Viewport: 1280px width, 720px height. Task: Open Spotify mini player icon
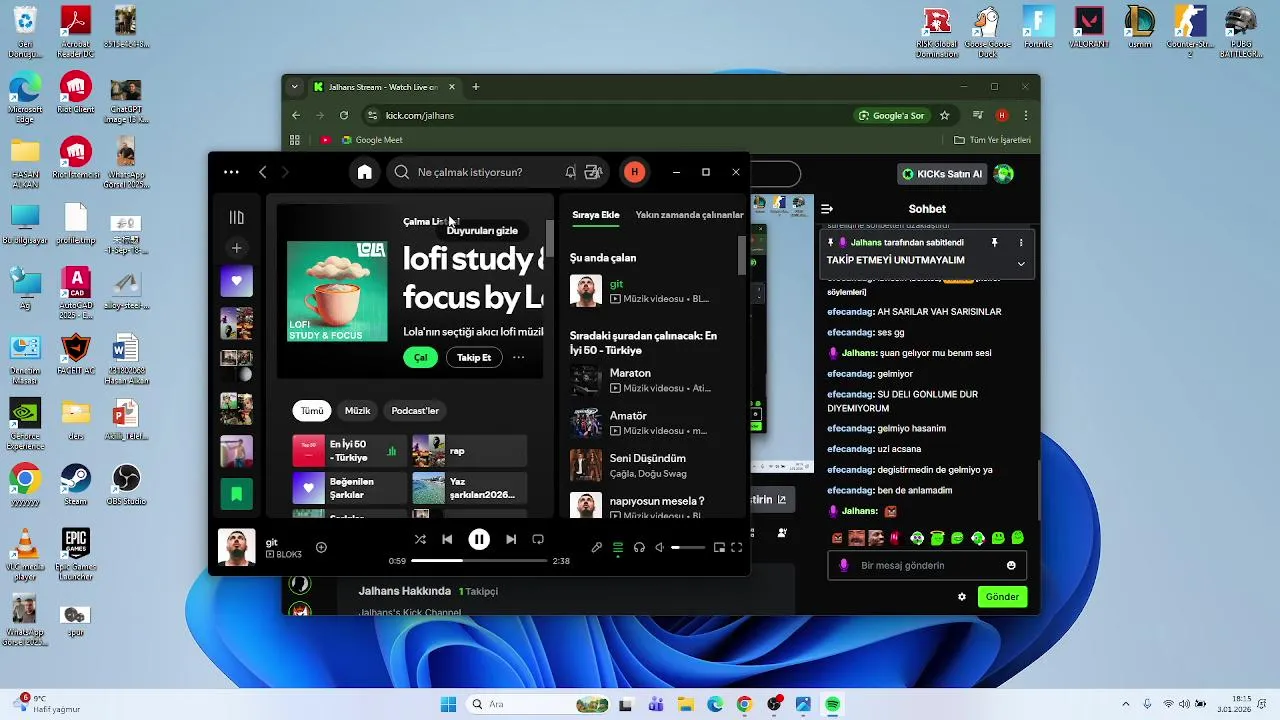point(719,547)
